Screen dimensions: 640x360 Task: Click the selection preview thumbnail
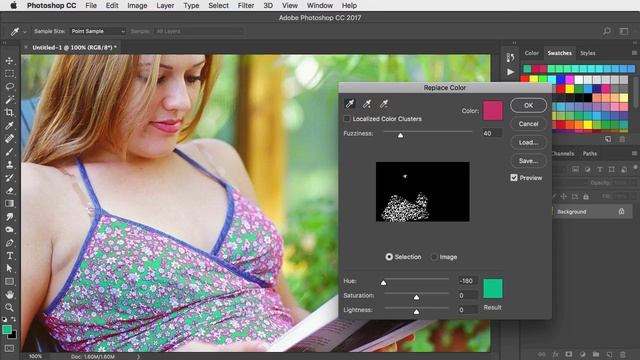[422, 192]
